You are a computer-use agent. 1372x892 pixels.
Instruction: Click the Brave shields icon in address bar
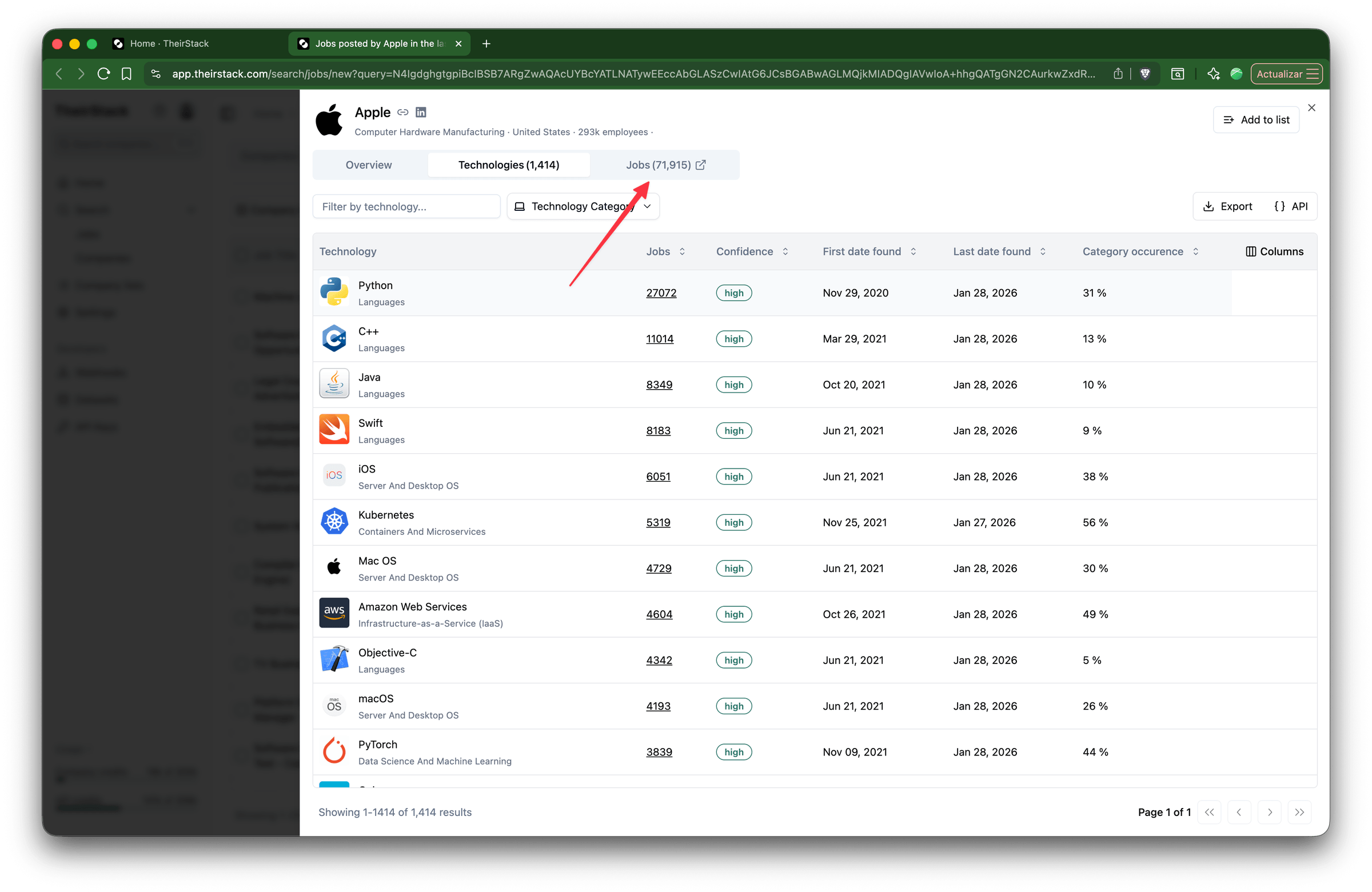click(x=1146, y=74)
